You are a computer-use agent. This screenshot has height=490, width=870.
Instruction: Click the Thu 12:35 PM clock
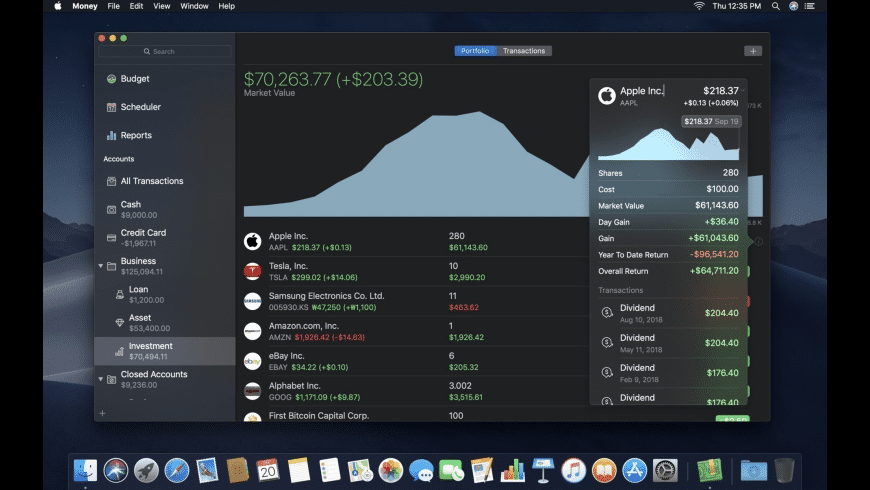(x=737, y=6)
